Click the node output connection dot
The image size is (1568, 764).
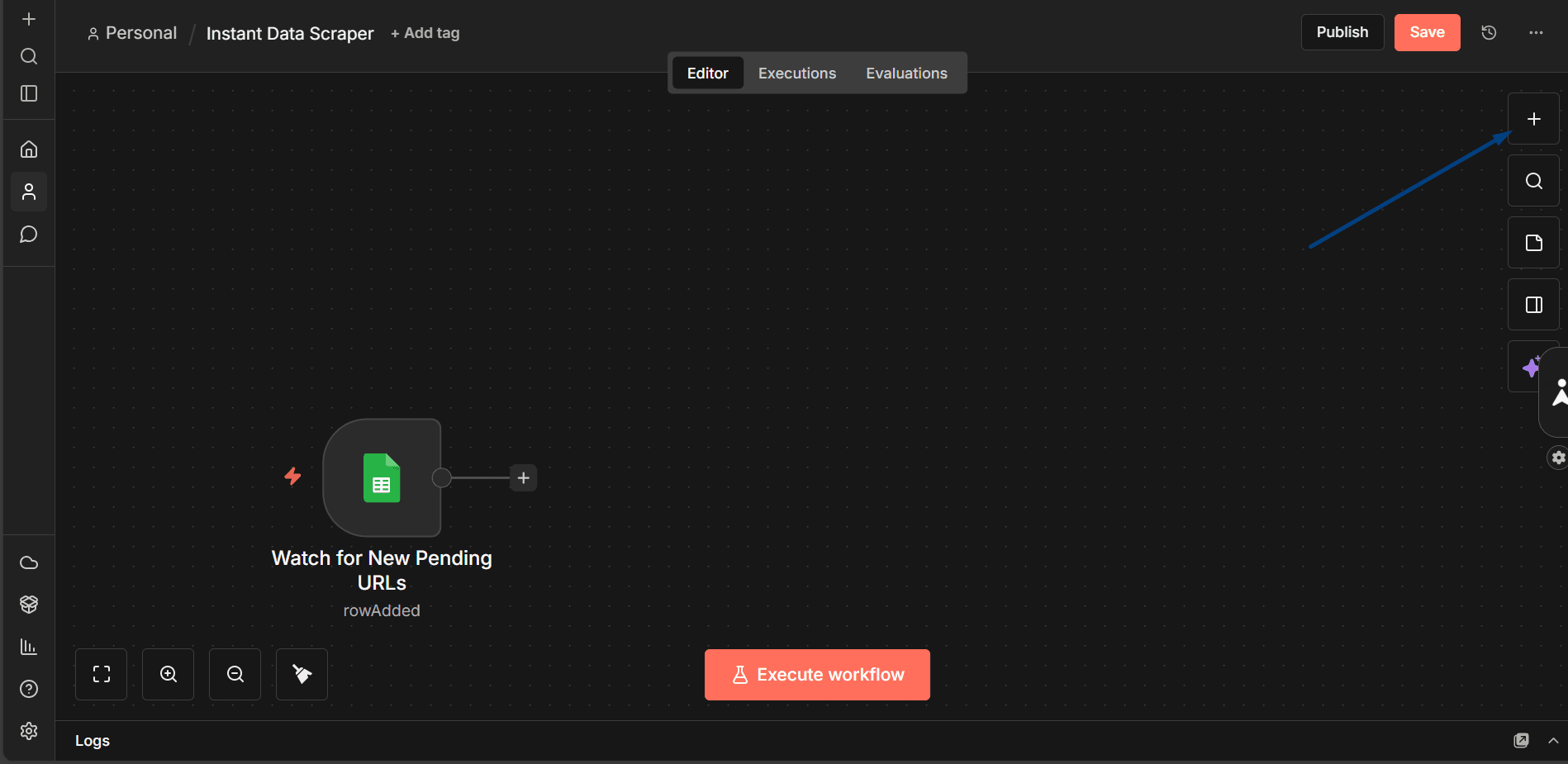coord(442,477)
